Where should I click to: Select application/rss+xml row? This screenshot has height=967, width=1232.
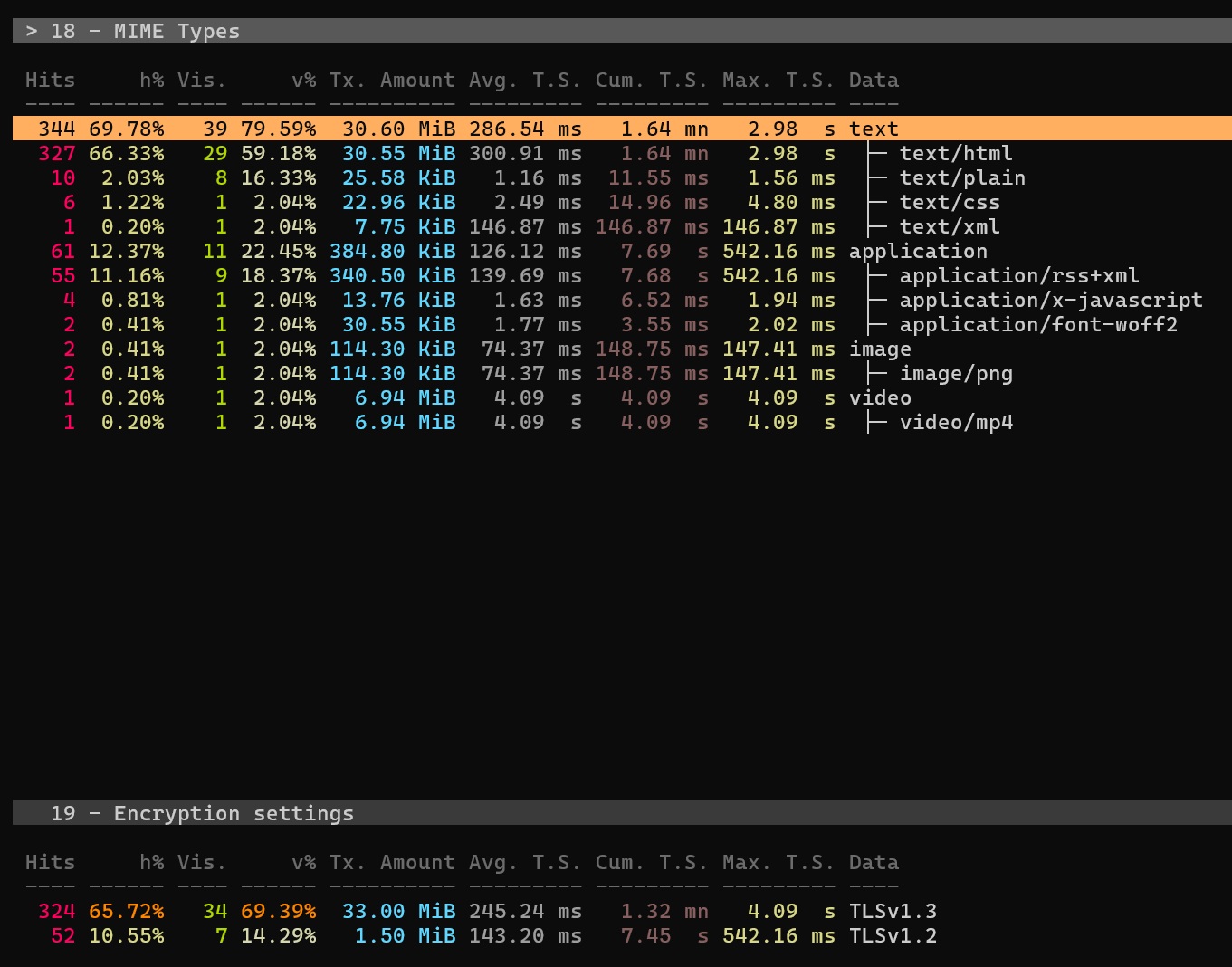coord(1018,275)
